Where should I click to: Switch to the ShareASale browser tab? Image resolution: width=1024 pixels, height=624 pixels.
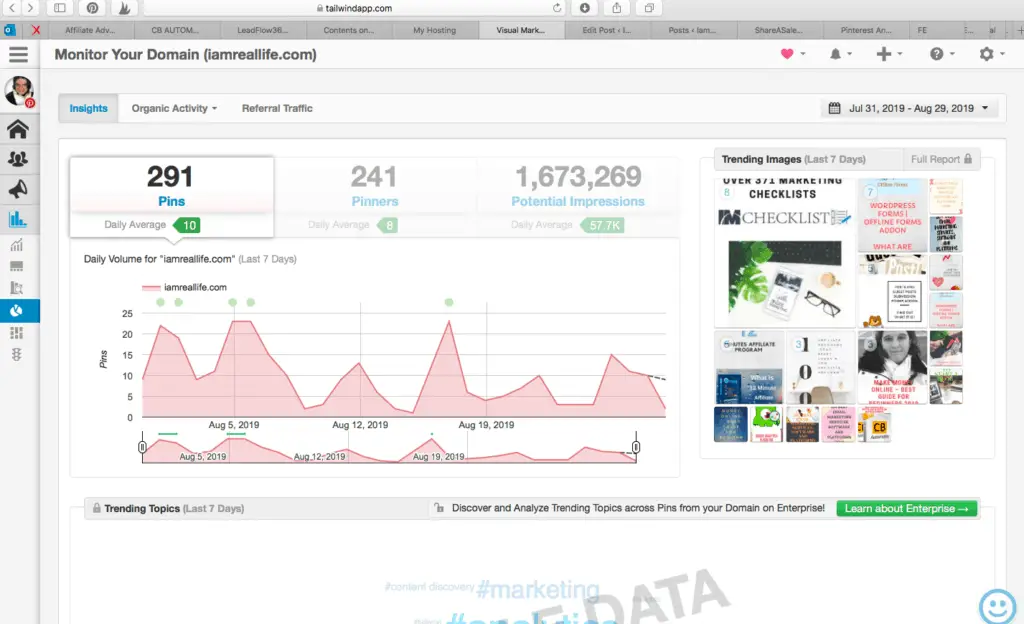778,30
